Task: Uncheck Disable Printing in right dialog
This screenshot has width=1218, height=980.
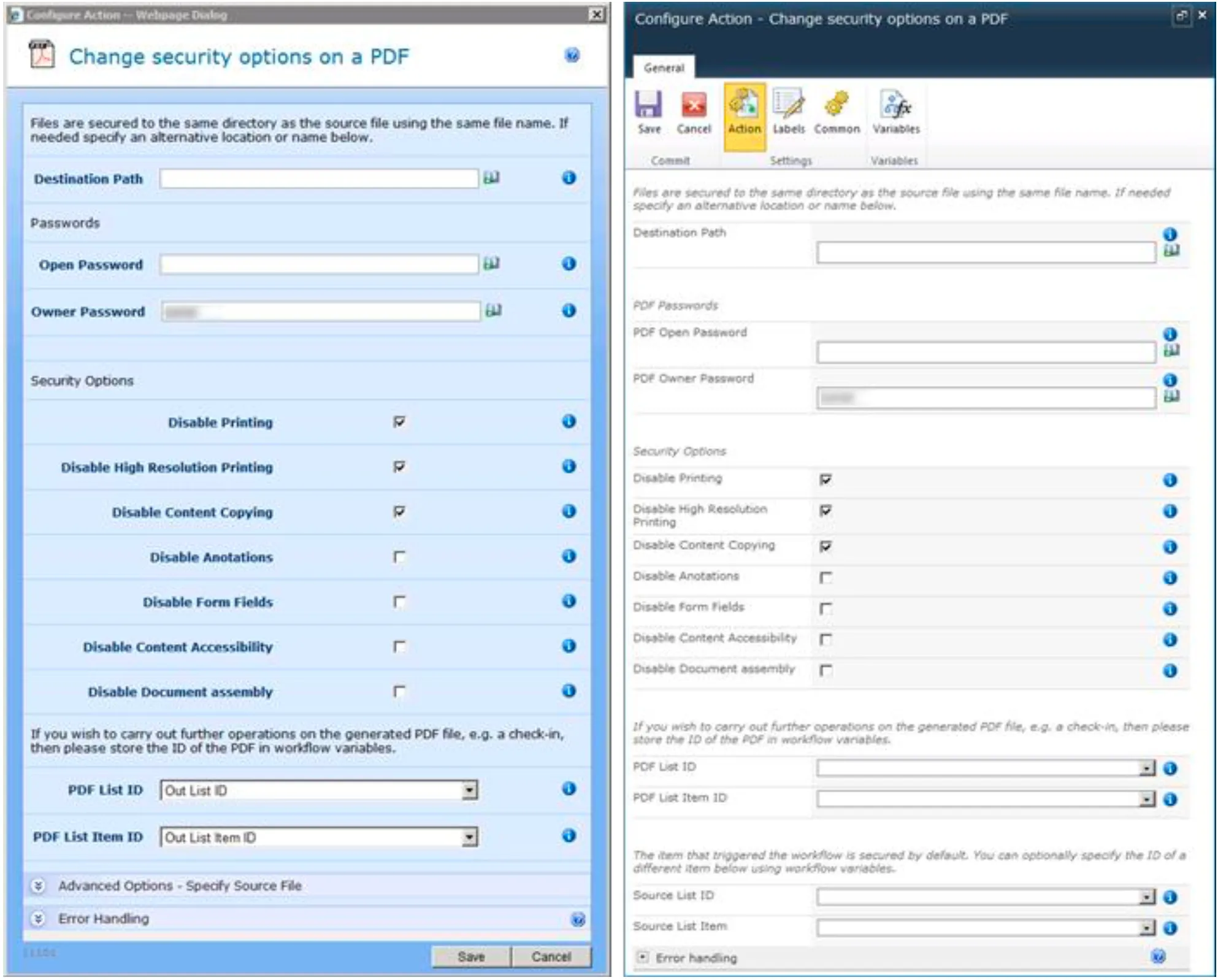Action: [826, 479]
